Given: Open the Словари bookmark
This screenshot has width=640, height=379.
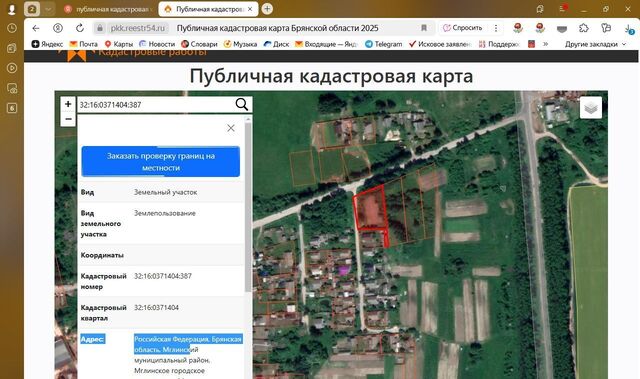Looking at the screenshot, I should click(x=199, y=44).
